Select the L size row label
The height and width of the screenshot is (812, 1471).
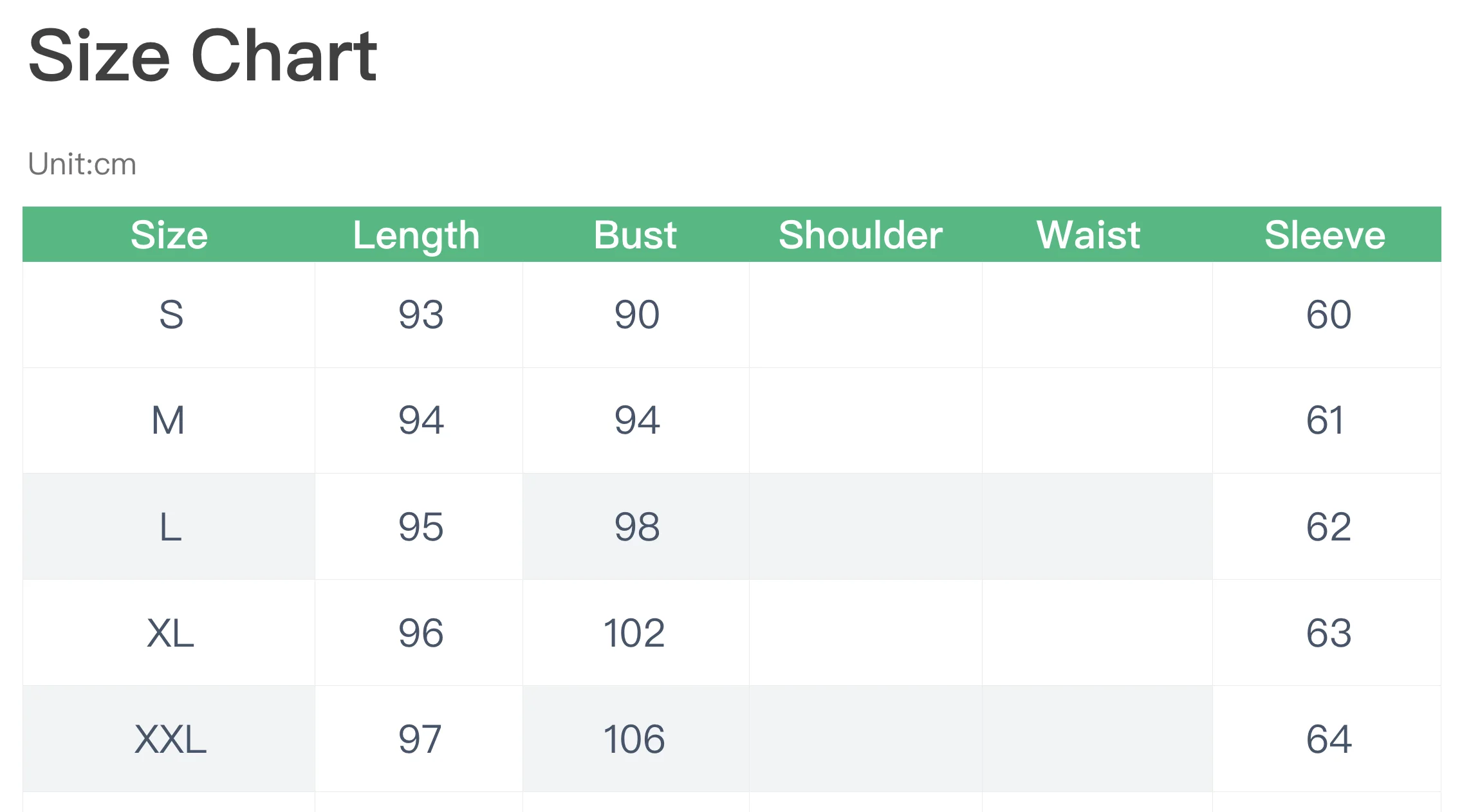pos(171,527)
